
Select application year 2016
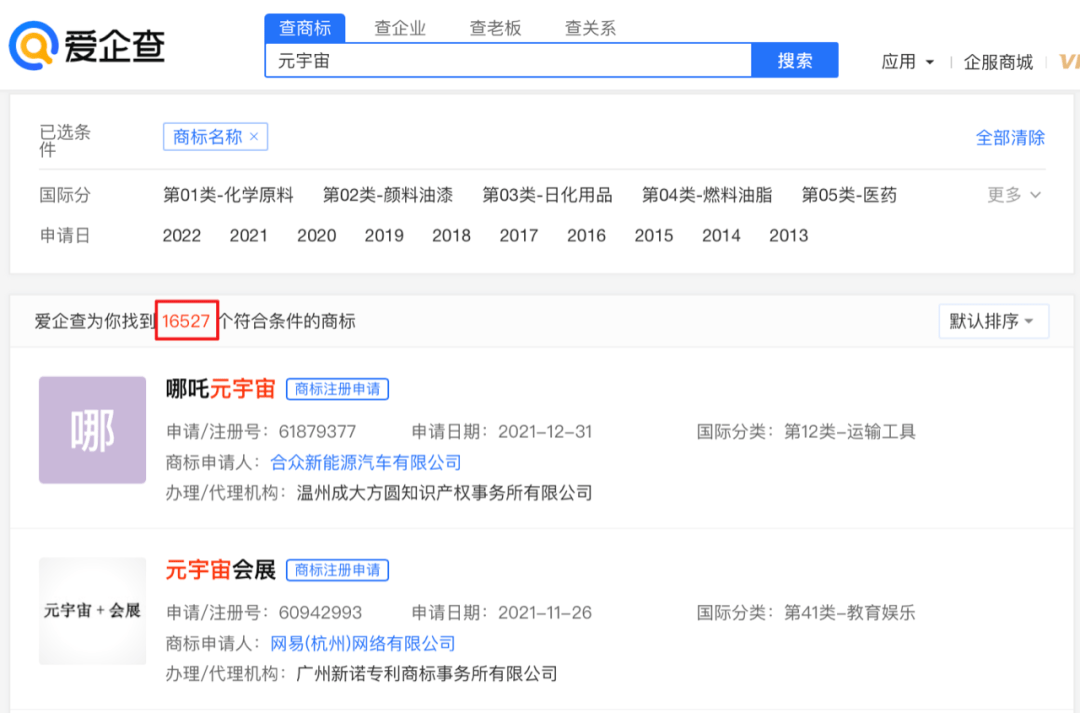(x=587, y=236)
